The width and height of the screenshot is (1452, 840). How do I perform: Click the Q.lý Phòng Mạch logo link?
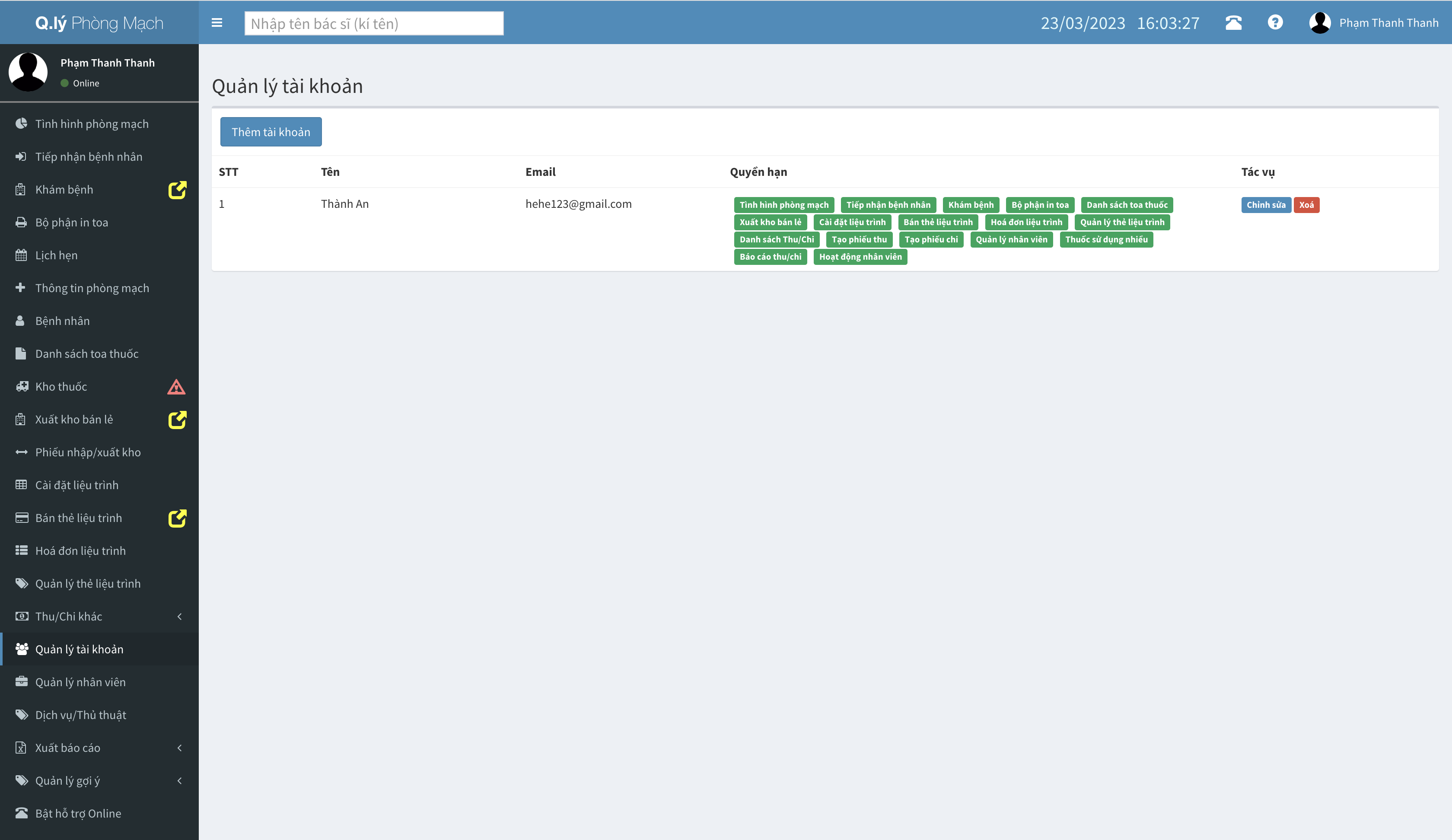coord(99,22)
